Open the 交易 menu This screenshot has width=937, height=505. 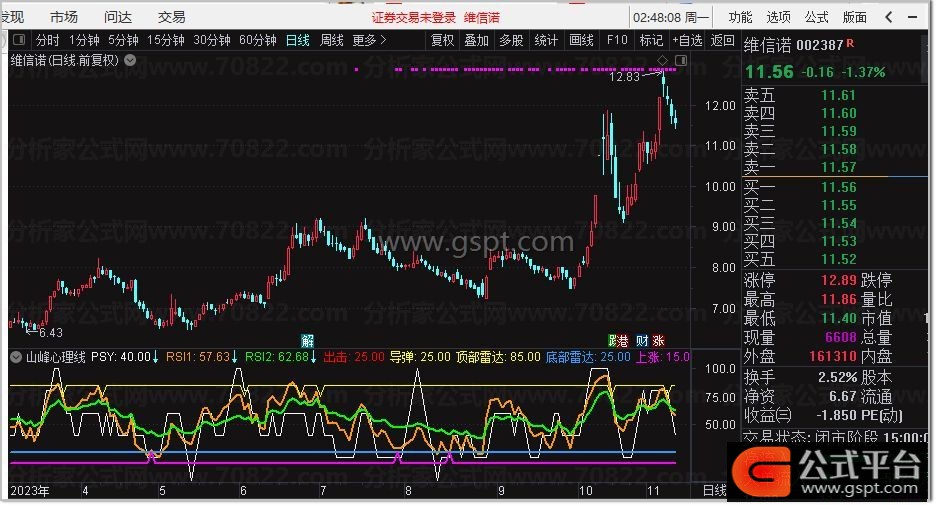(x=172, y=17)
